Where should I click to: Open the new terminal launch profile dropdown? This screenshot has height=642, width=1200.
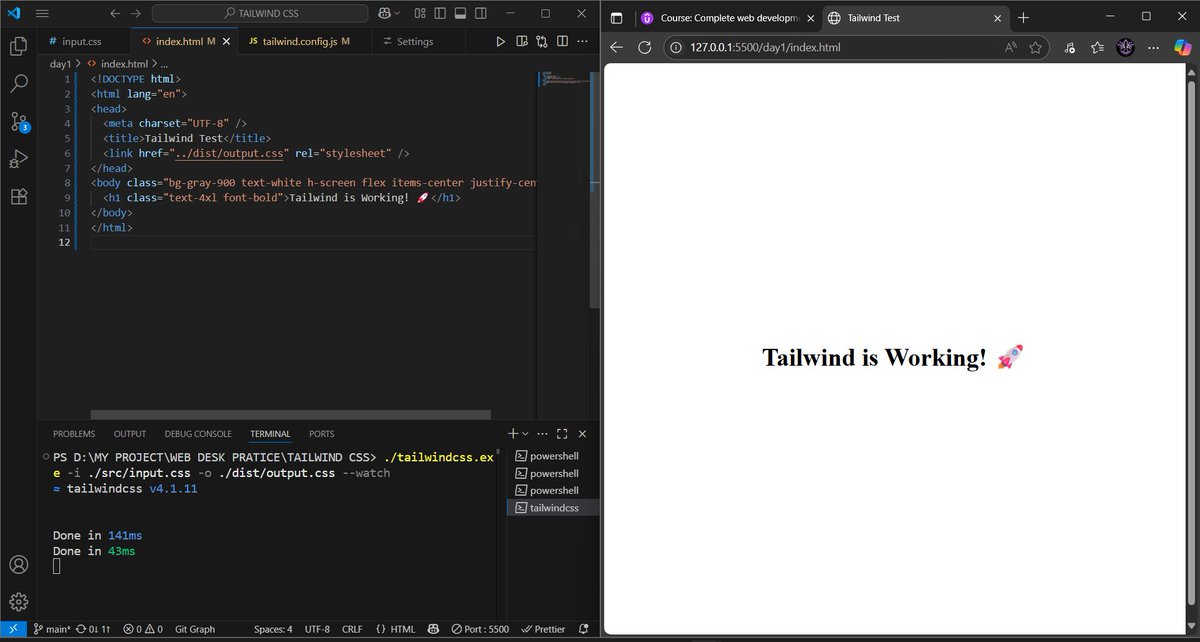point(525,434)
